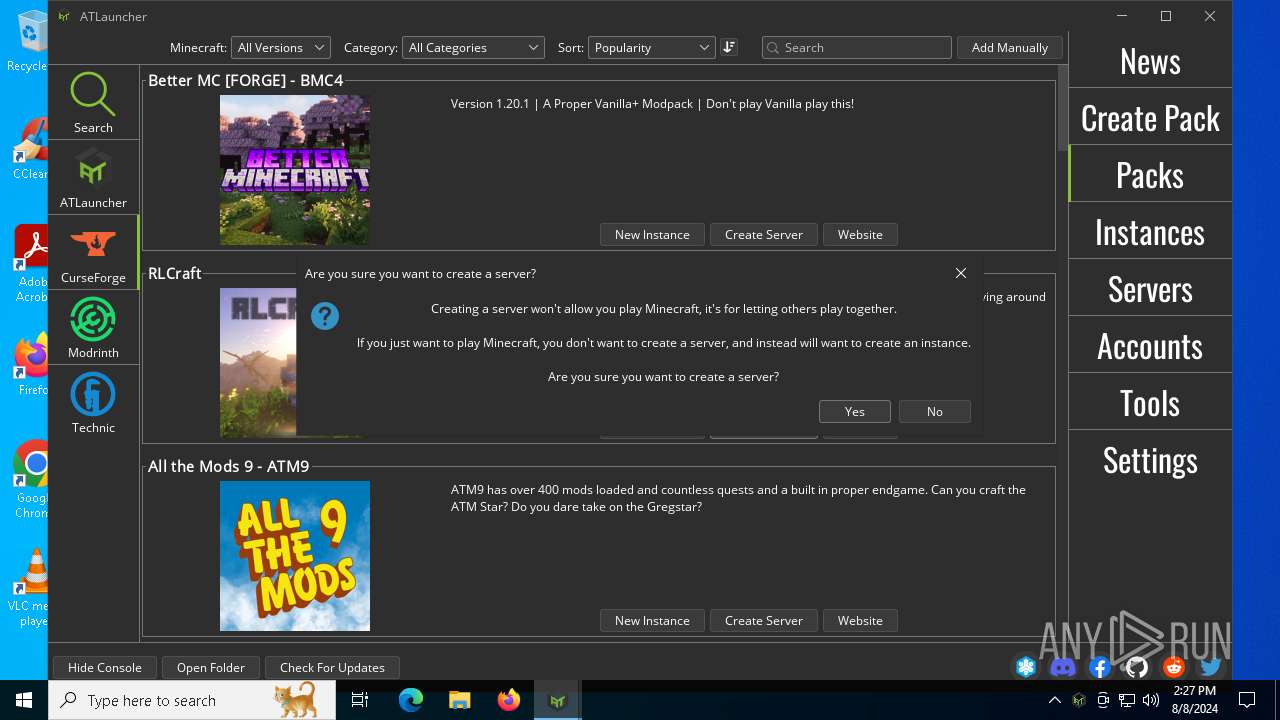
Task: Click Open Folder button
Action: click(x=211, y=667)
